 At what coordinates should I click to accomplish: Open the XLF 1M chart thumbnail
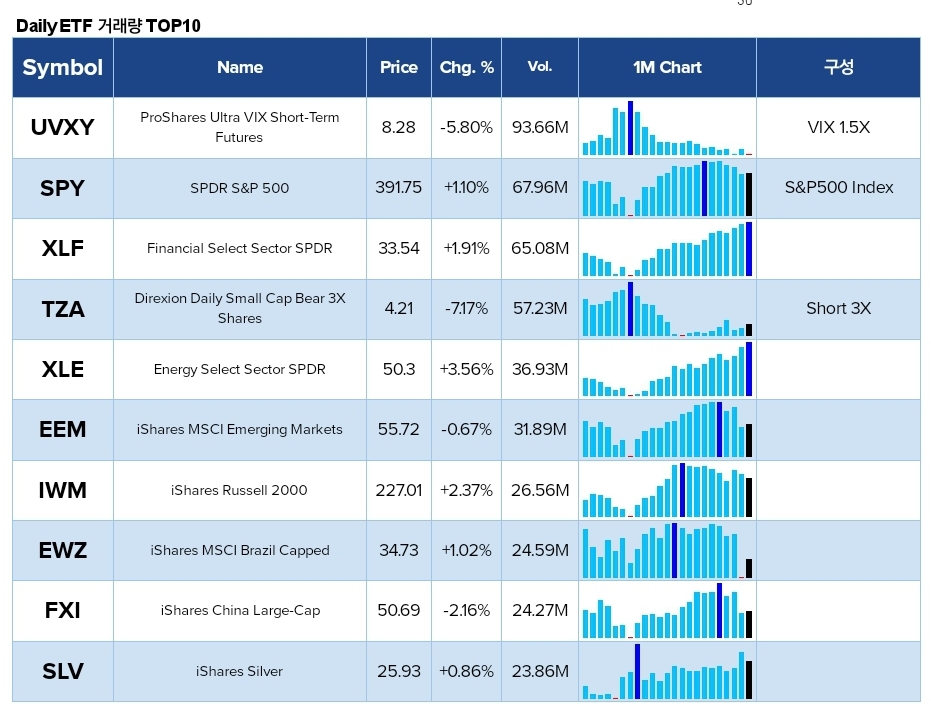click(x=667, y=249)
